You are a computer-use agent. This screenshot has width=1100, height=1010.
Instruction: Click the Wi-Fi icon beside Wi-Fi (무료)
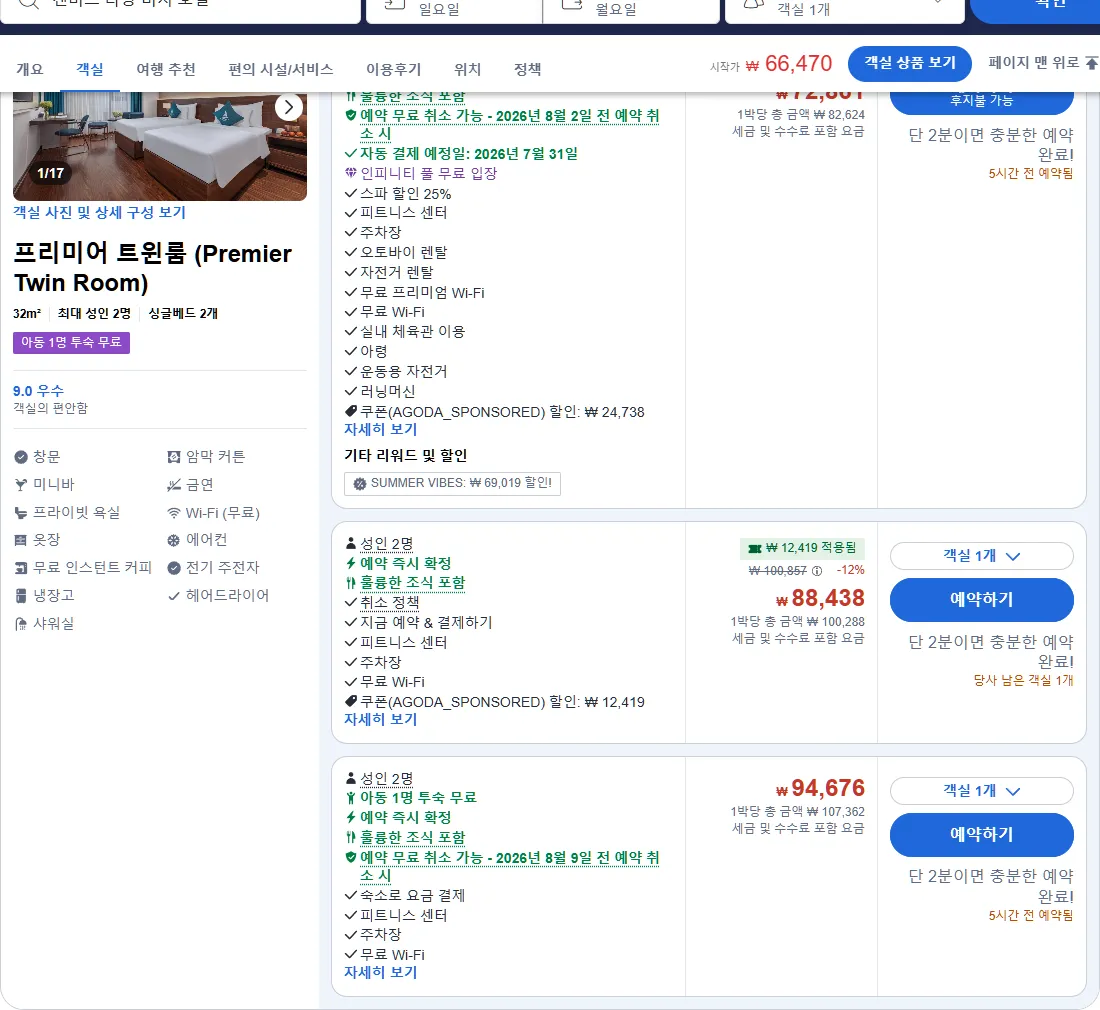[x=174, y=513]
